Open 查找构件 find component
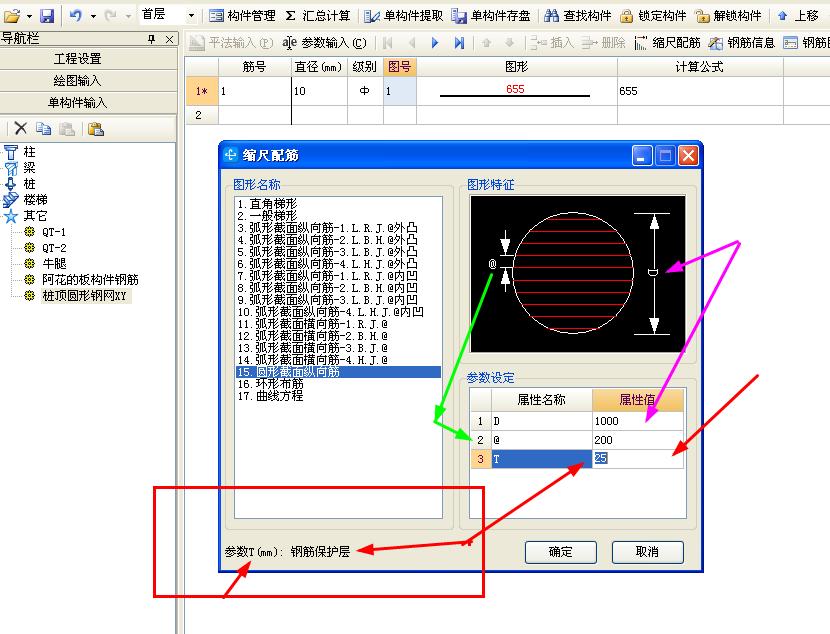This screenshot has width=830, height=634. pyautogui.click(x=578, y=16)
